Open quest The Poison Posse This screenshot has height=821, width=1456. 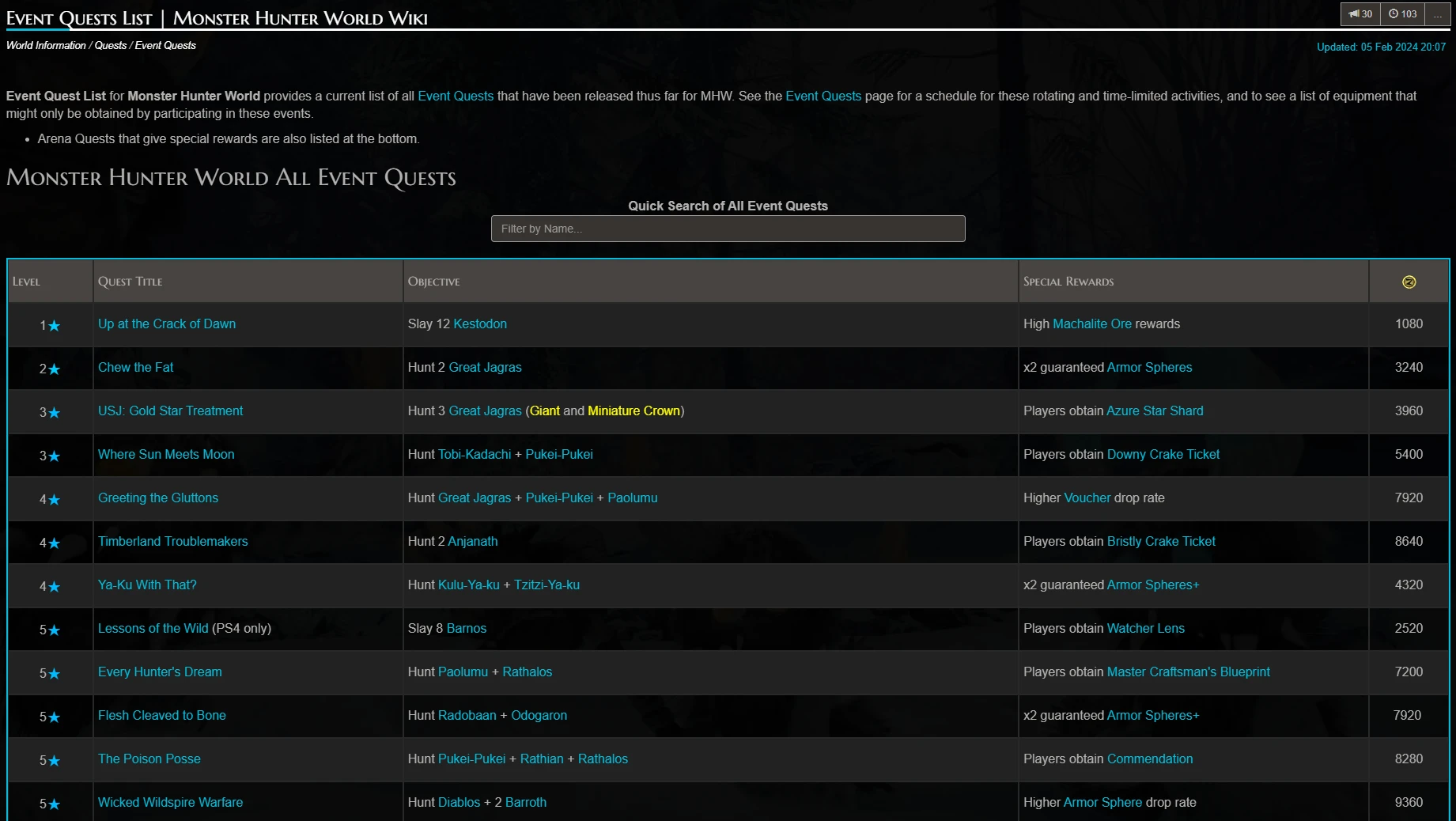click(149, 759)
